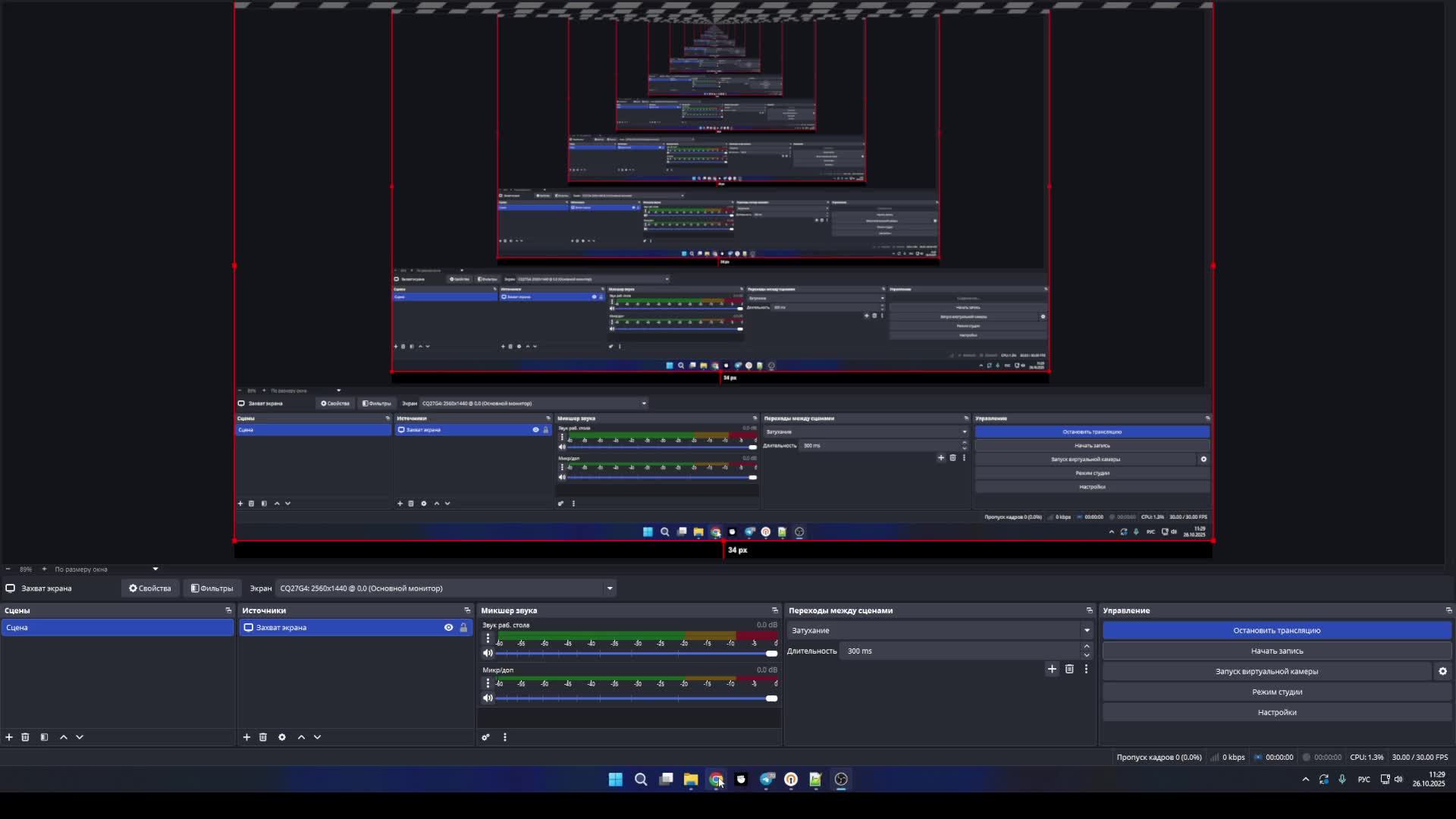
Task: Undock the Источники panel with its float icon
Action: click(x=467, y=610)
